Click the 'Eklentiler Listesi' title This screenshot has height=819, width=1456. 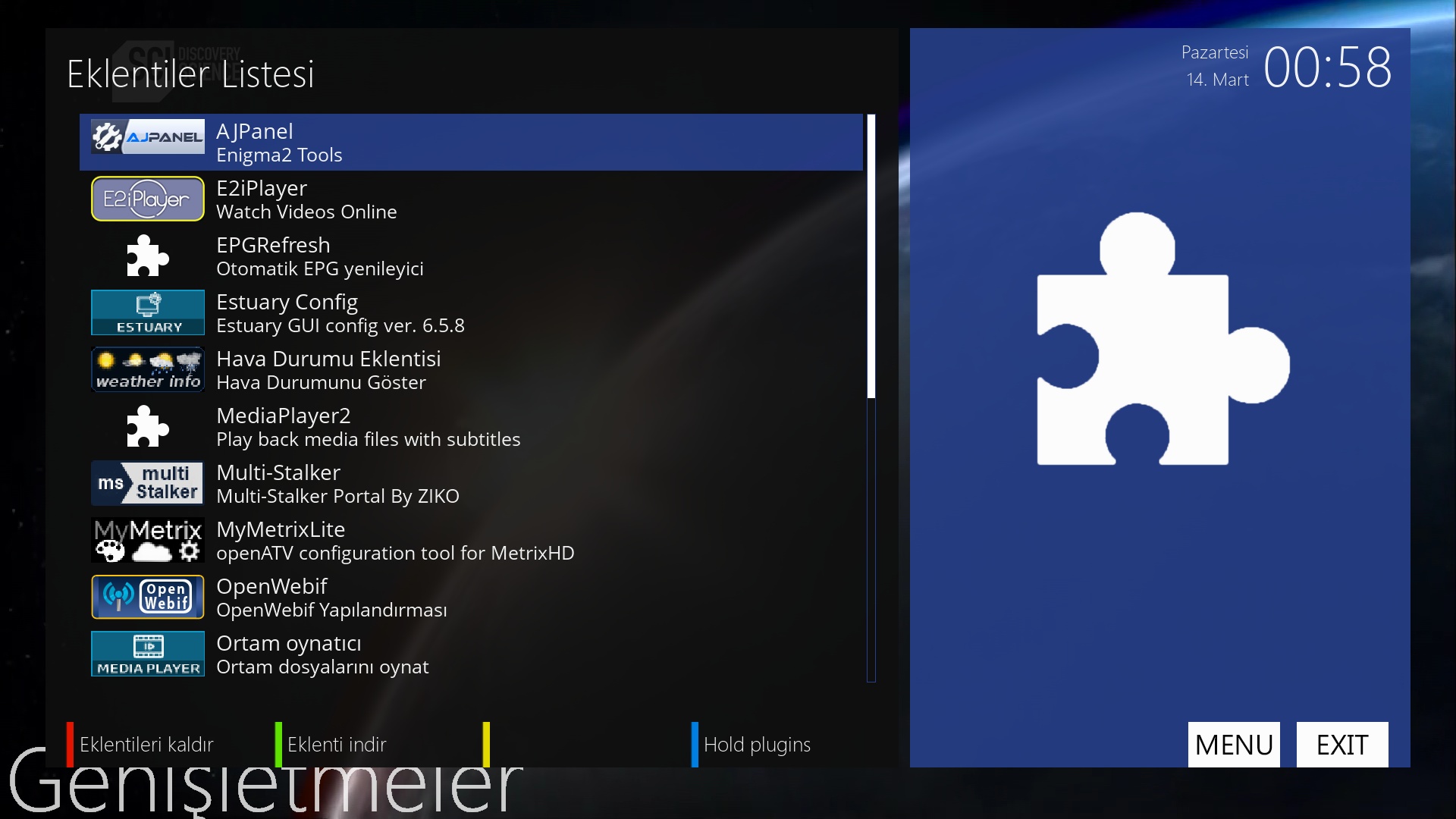pyautogui.click(x=190, y=74)
